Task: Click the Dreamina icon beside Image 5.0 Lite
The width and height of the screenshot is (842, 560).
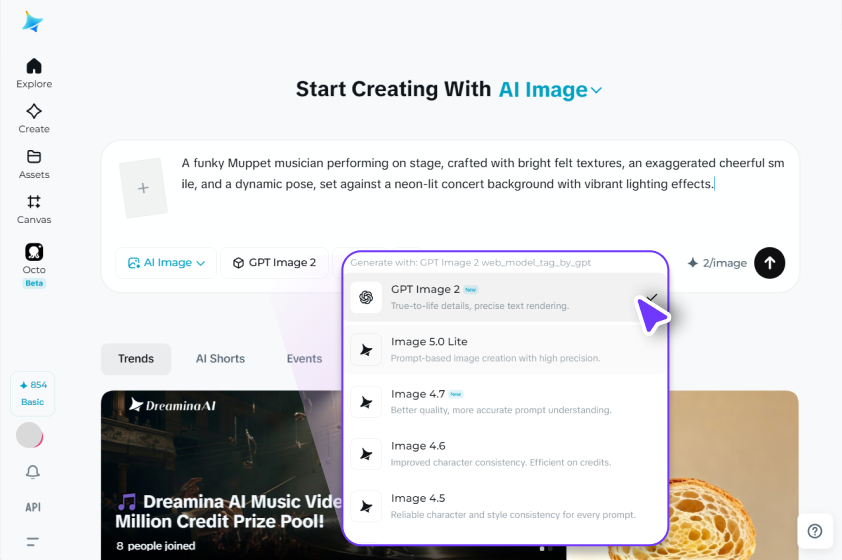Action: coord(366,350)
